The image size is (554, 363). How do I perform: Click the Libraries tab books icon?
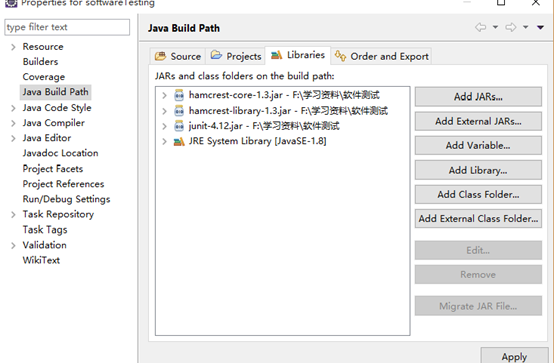click(x=277, y=55)
